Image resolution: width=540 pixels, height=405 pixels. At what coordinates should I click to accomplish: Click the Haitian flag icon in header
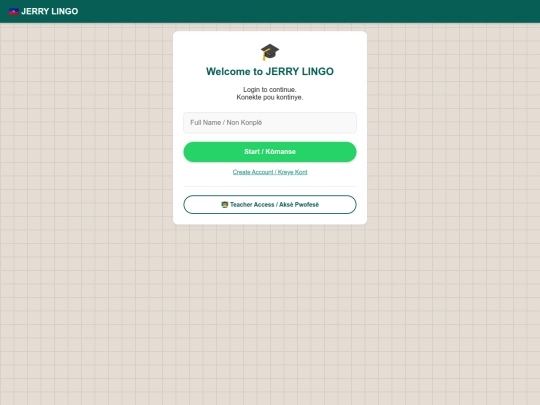pyautogui.click(x=13, y=11)
